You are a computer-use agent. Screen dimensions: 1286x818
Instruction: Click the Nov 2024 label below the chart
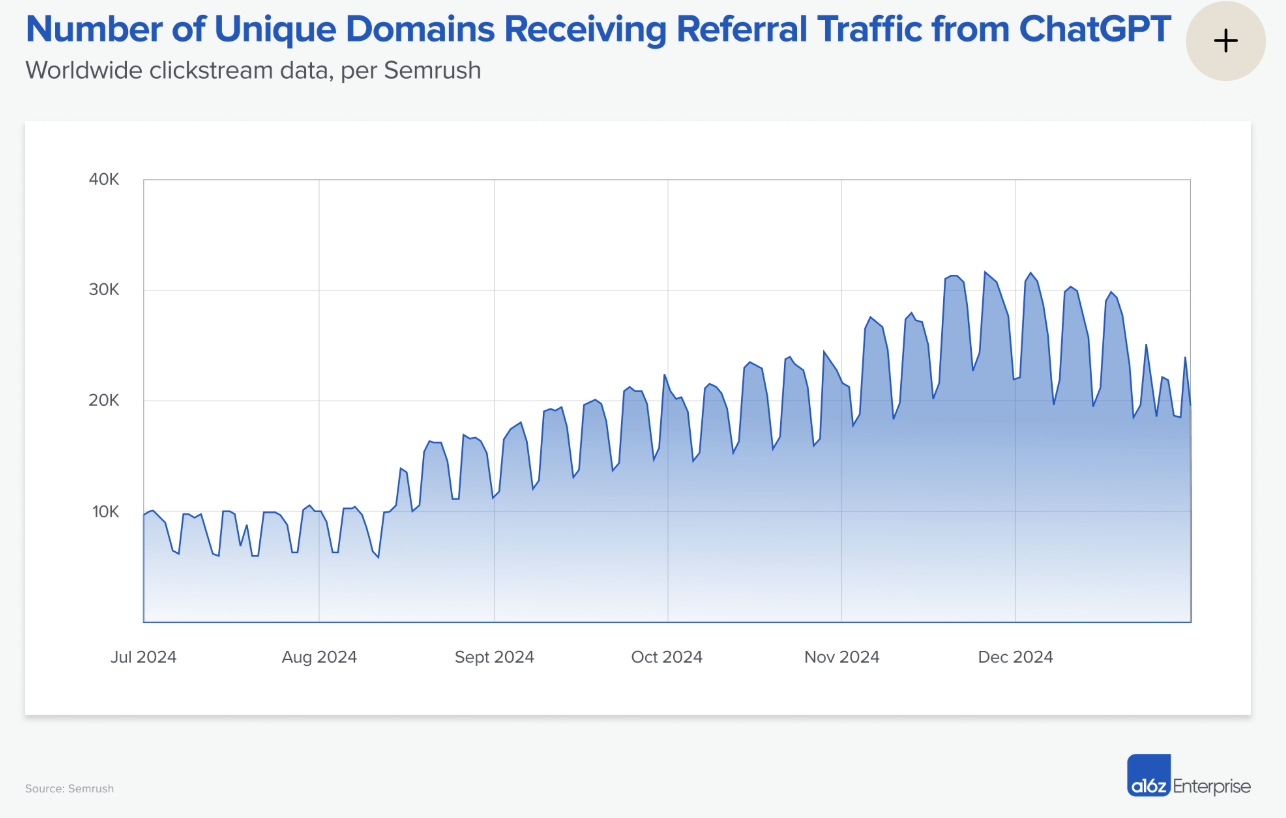(841, 657)
